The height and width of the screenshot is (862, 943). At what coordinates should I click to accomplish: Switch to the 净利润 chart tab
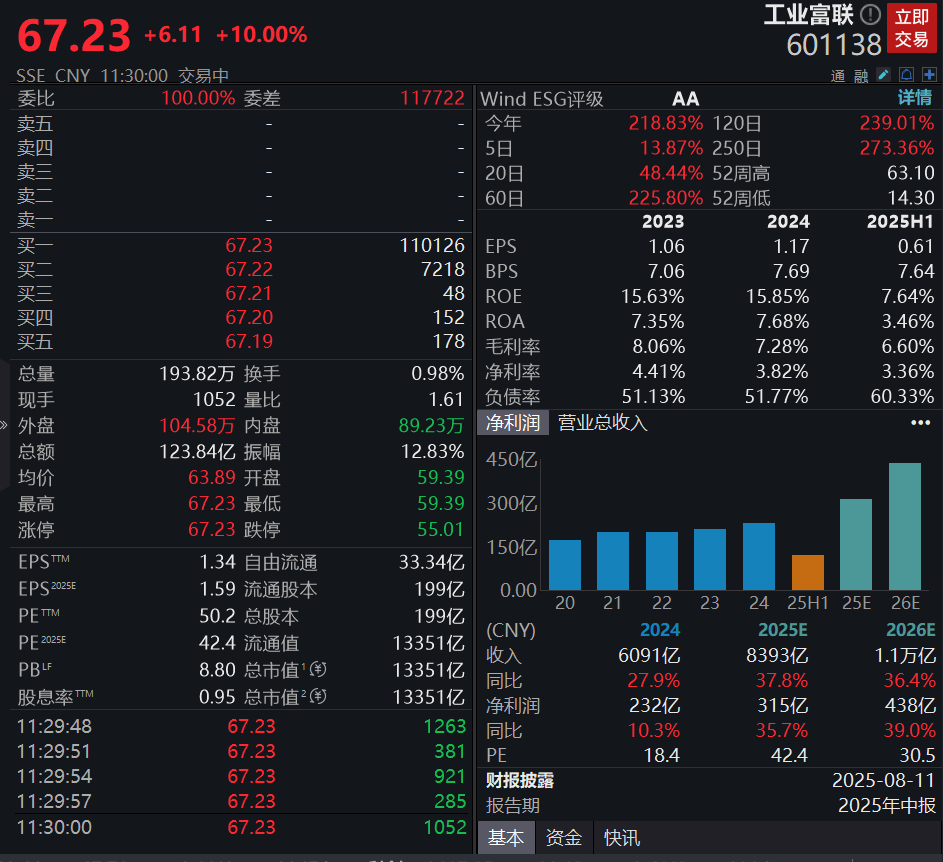click(513, 423)
